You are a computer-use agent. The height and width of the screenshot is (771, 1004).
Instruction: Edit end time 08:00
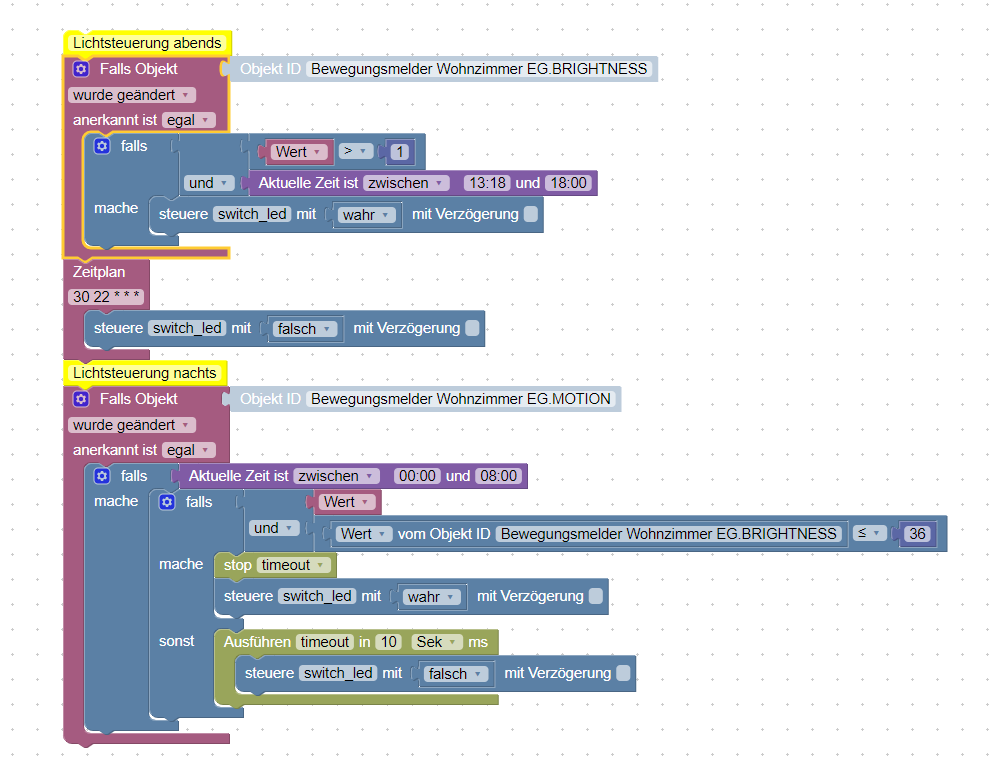[x=499, y=476]
